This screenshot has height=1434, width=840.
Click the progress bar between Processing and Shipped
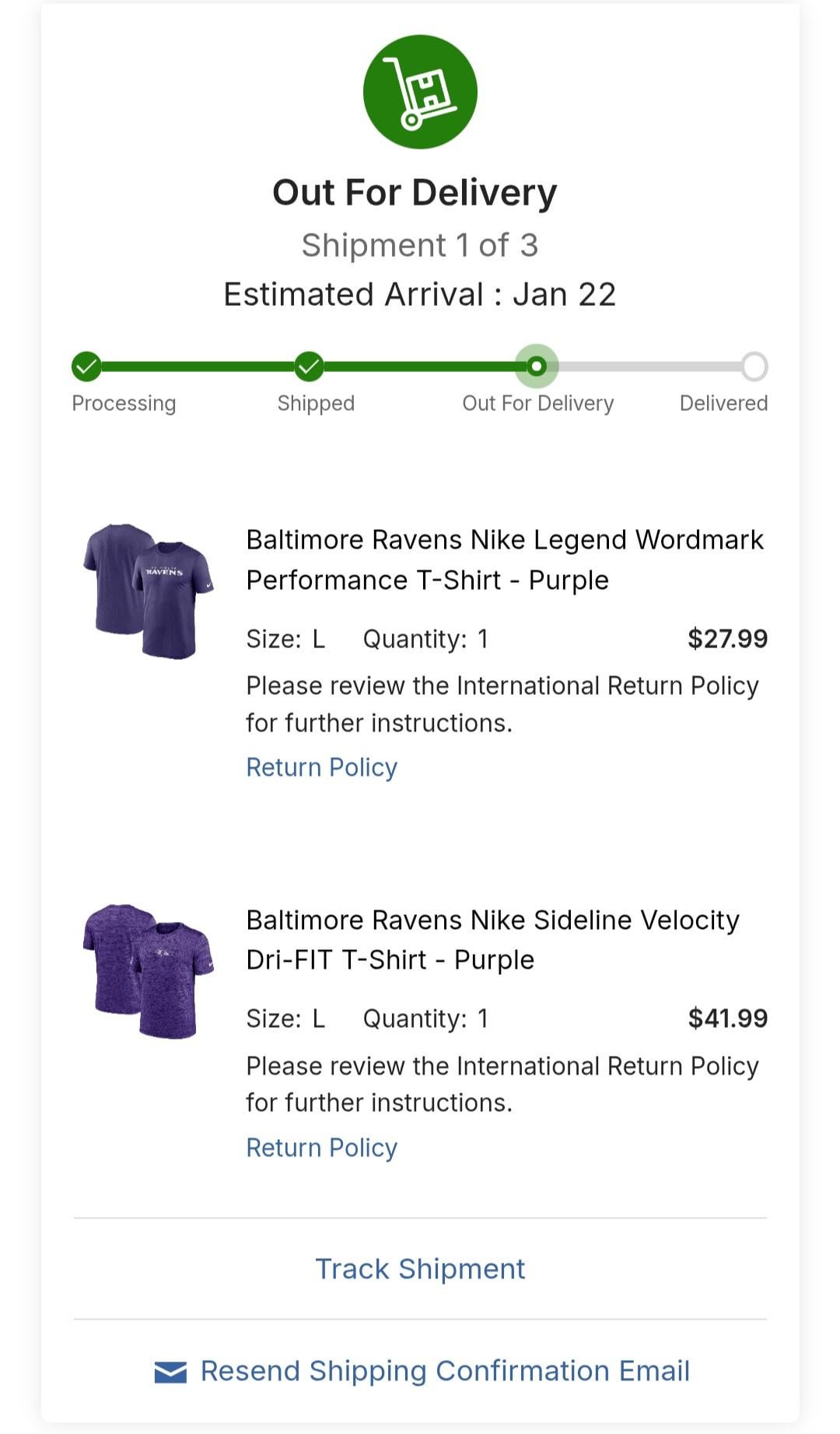198,366
